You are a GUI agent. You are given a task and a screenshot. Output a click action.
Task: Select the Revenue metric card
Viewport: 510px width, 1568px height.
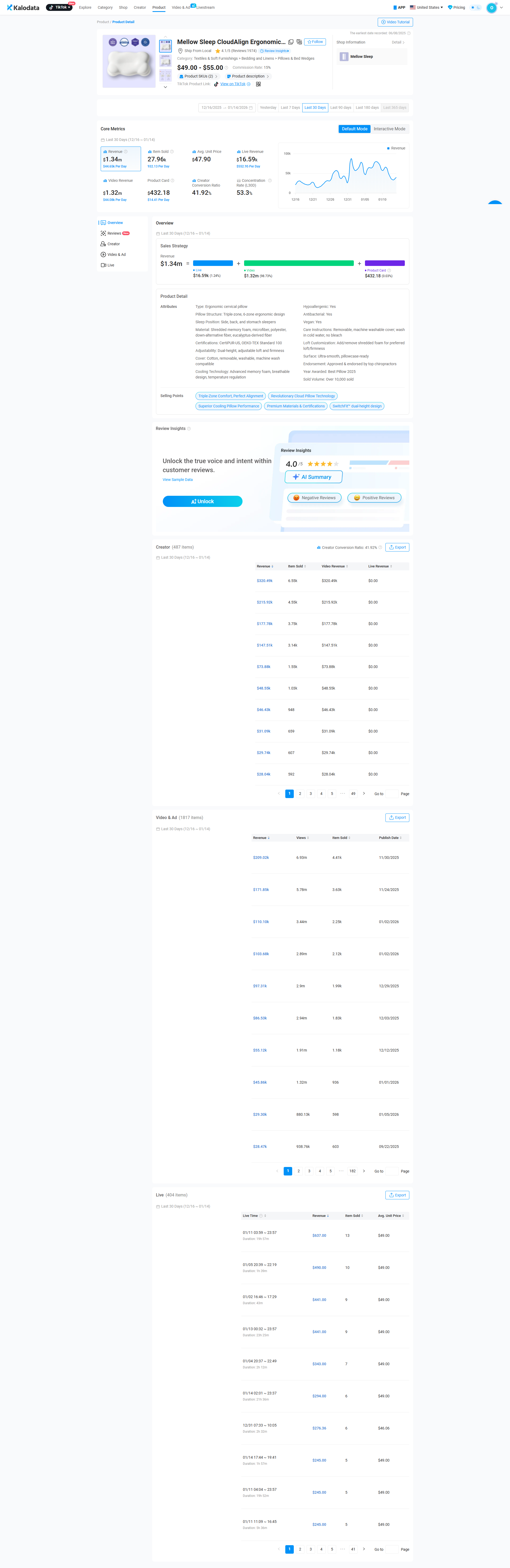click(x=121, y=159)
